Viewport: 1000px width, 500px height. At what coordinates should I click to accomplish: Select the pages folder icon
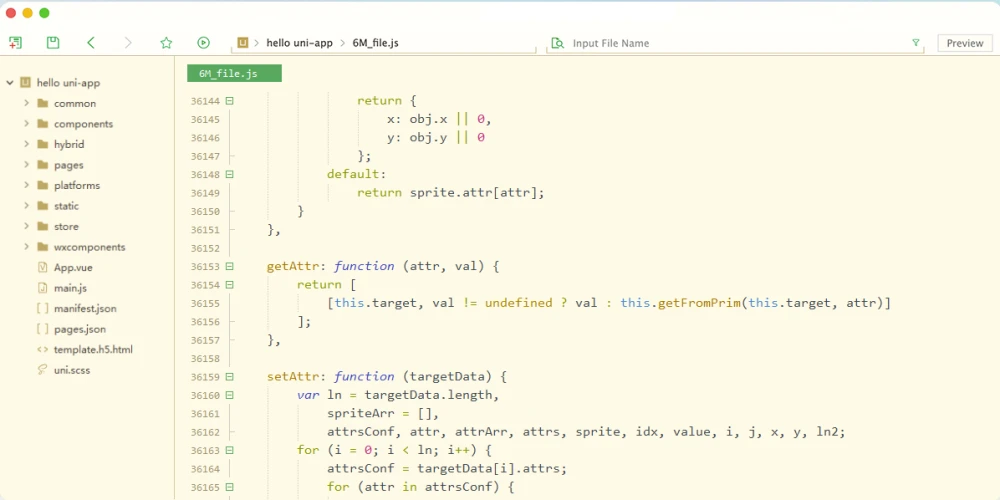pos(43,165)
